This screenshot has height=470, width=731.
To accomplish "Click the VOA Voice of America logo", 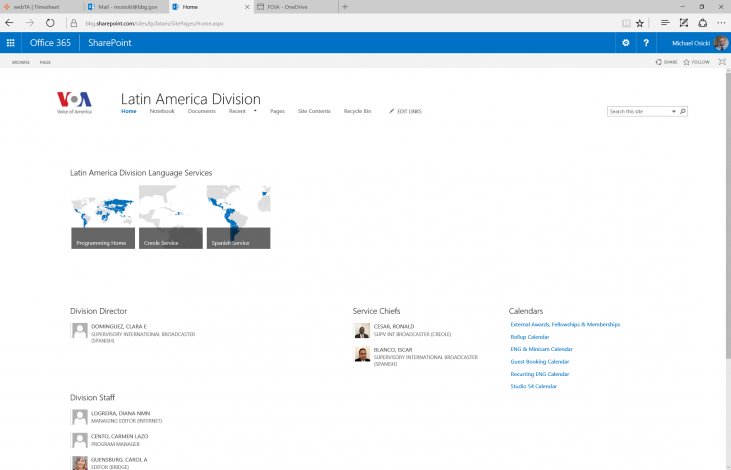I will pyautogui.click(x=74, y=103).
